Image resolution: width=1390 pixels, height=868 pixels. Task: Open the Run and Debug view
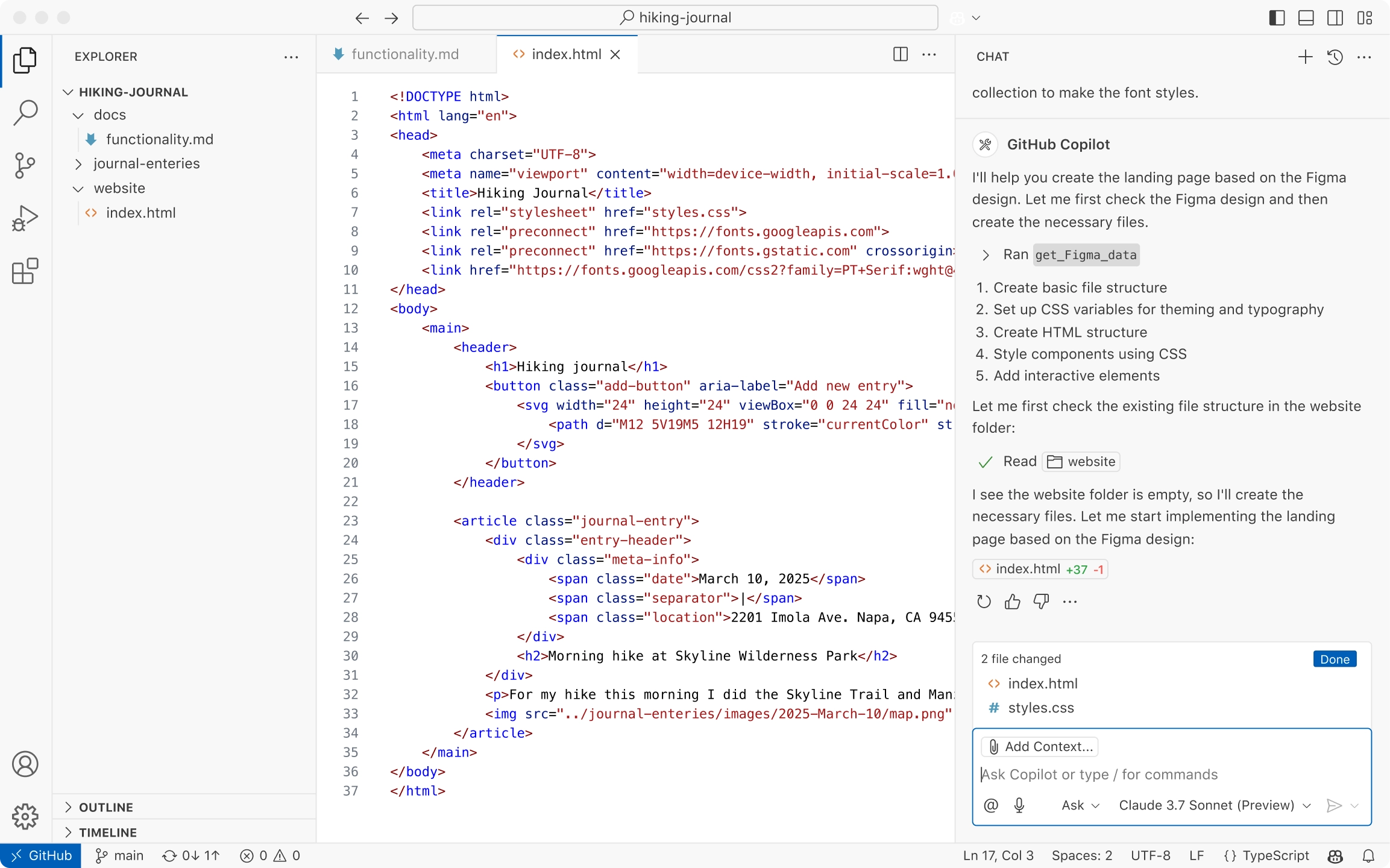pos(25,217)
